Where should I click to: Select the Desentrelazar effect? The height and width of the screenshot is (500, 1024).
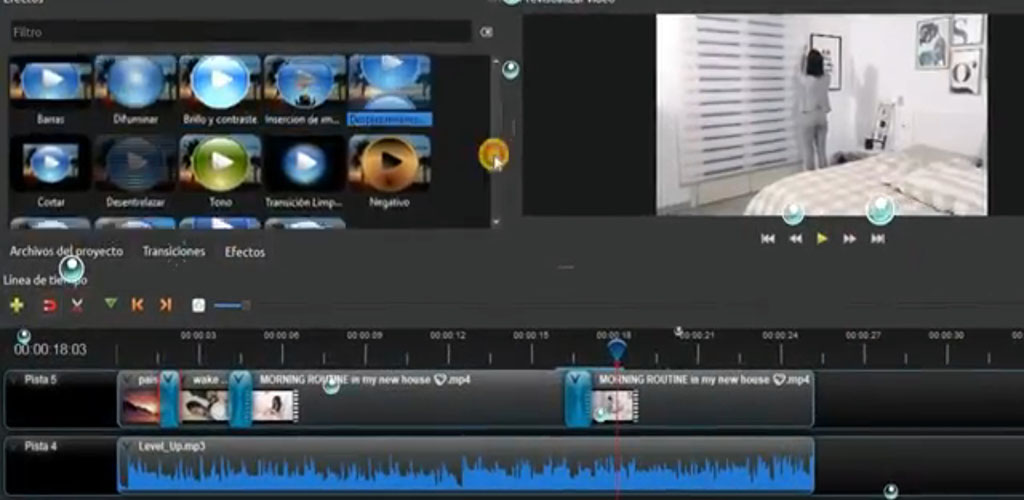point(136,172)
